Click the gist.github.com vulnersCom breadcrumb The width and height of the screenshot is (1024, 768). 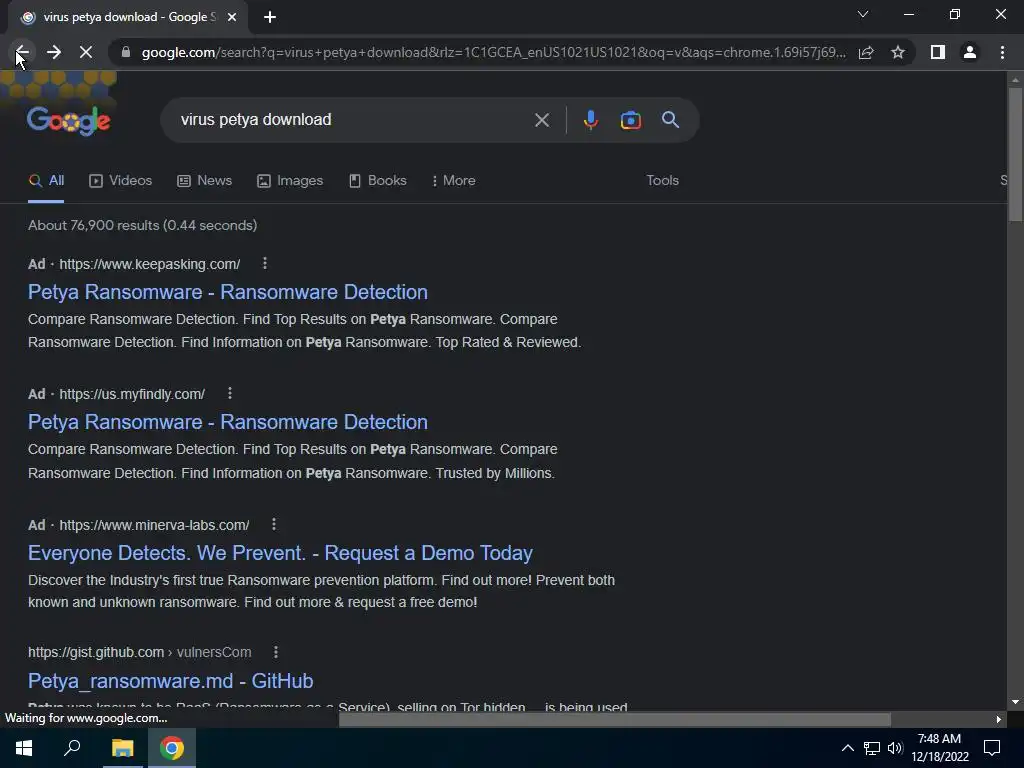tap(140, 652)
